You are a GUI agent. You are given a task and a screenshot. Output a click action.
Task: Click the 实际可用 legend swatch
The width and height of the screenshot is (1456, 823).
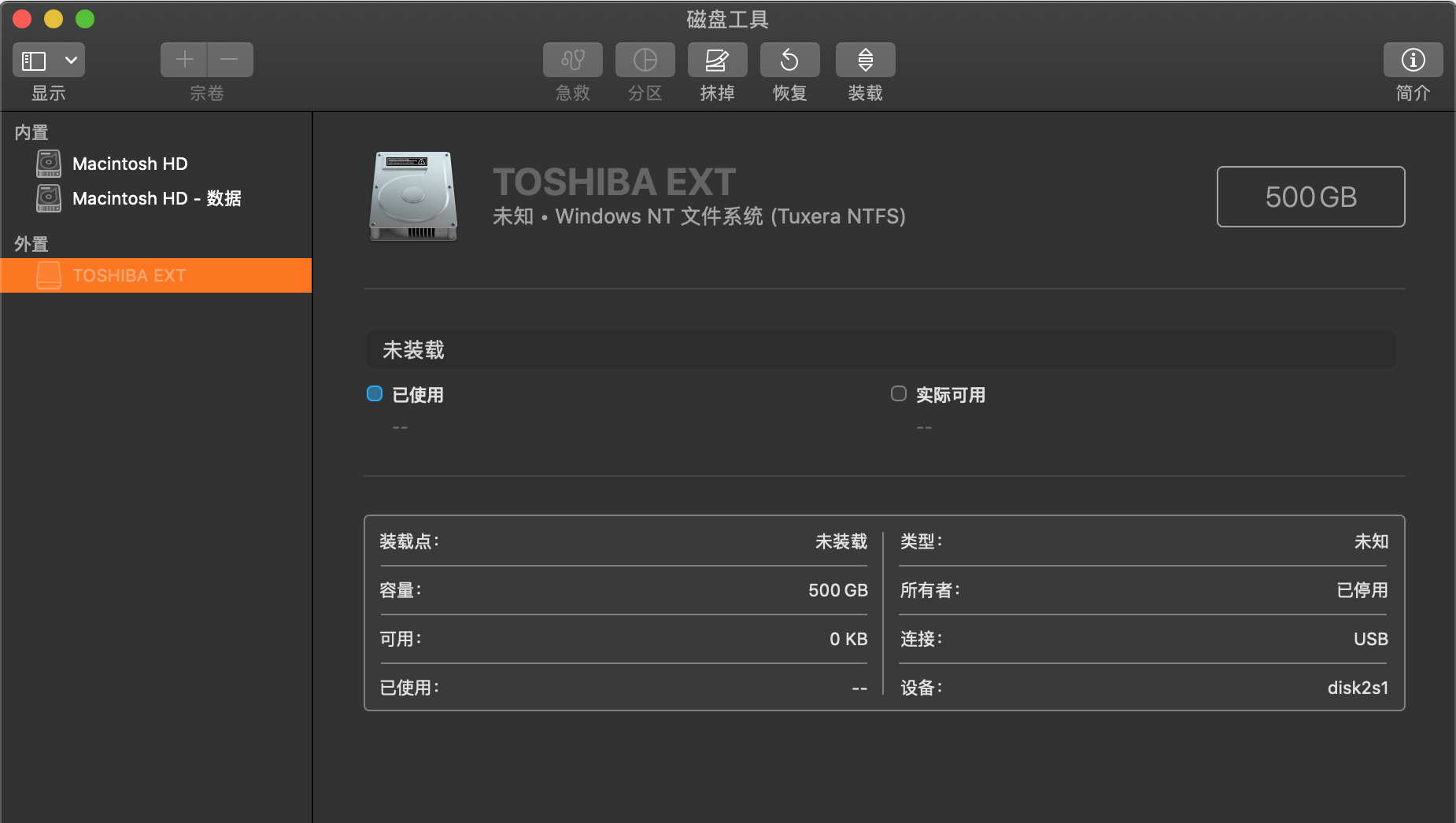point(898,393)
